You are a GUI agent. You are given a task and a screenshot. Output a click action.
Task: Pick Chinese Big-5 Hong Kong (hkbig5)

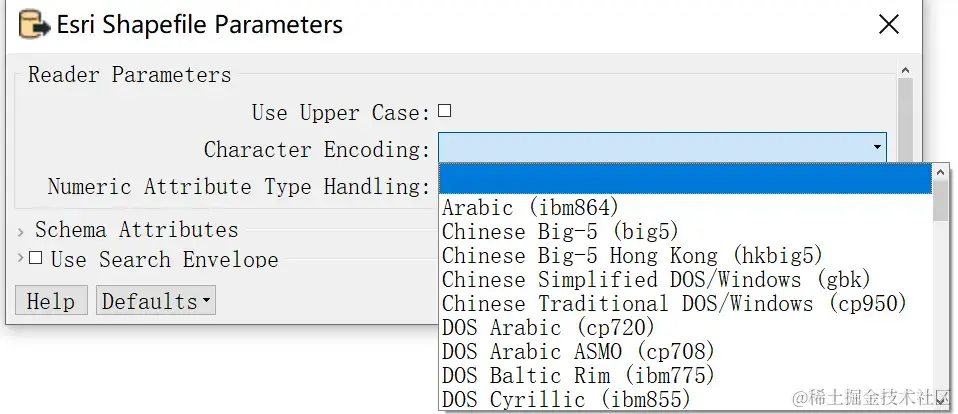point(632,256)
